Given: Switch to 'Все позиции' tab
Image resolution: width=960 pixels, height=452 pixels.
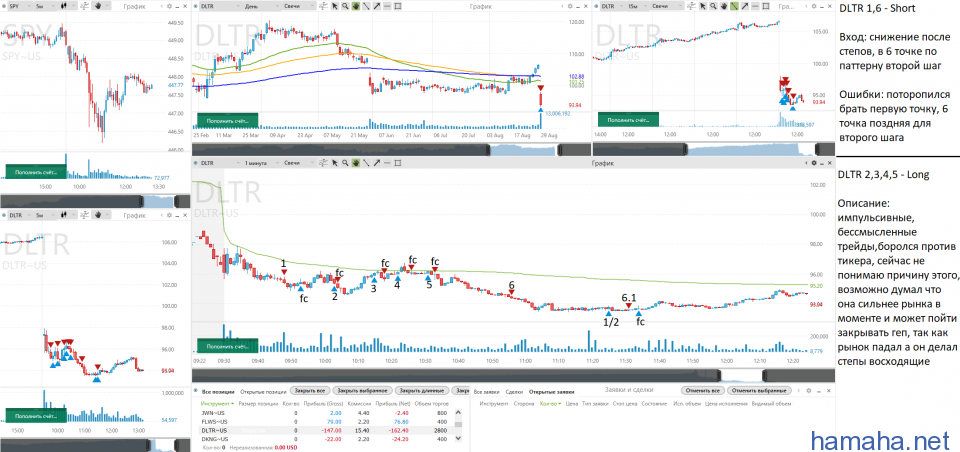Looking at the screenshot, I should point(218,391).
